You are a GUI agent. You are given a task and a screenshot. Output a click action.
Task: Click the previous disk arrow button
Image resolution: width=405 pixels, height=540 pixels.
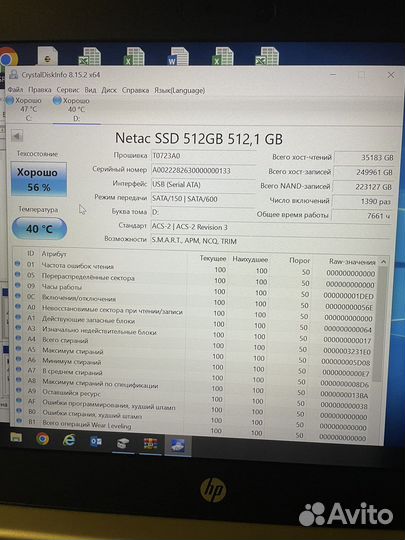pyautogui.click(x=17, y=136)
